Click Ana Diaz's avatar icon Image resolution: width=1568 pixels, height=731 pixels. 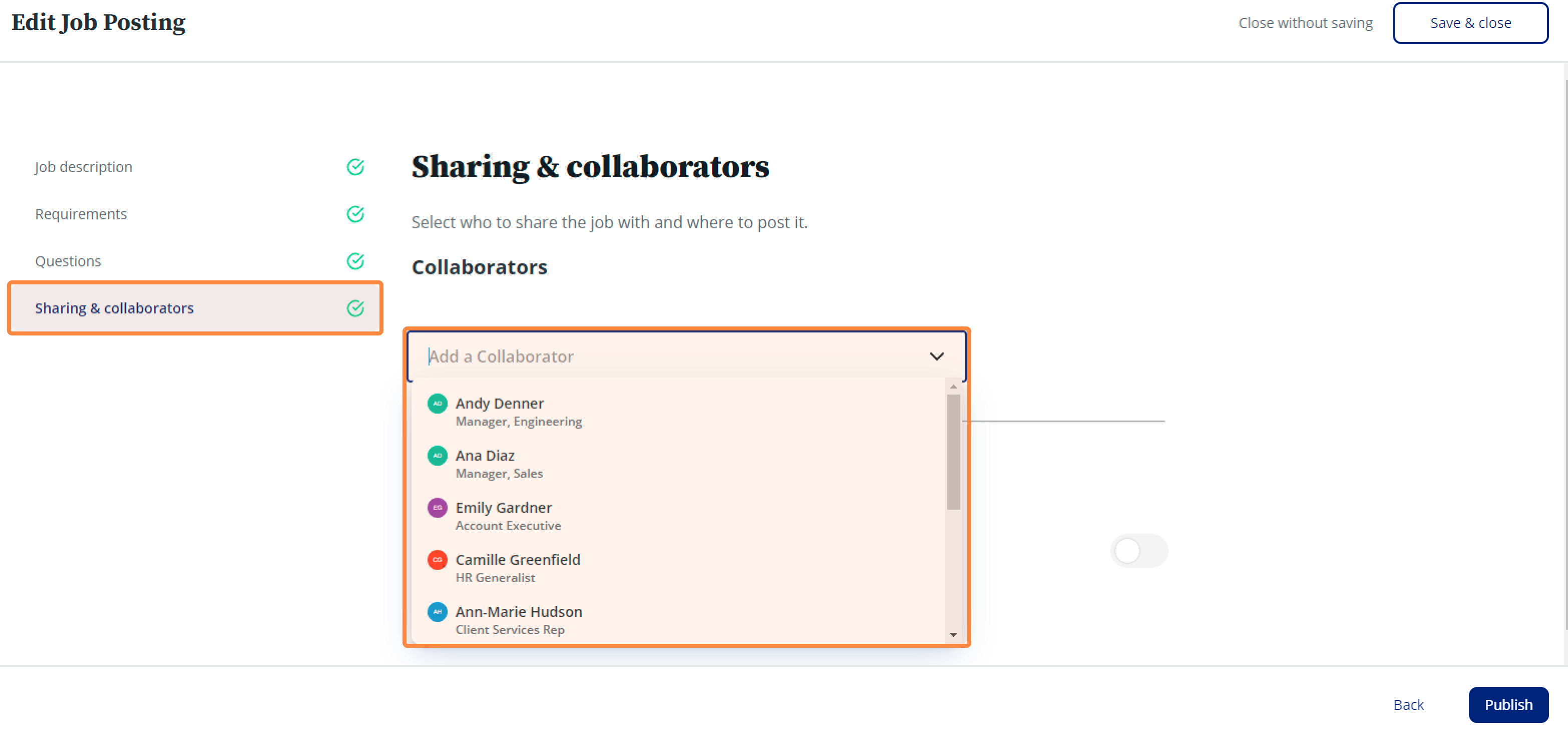(437, 455)
